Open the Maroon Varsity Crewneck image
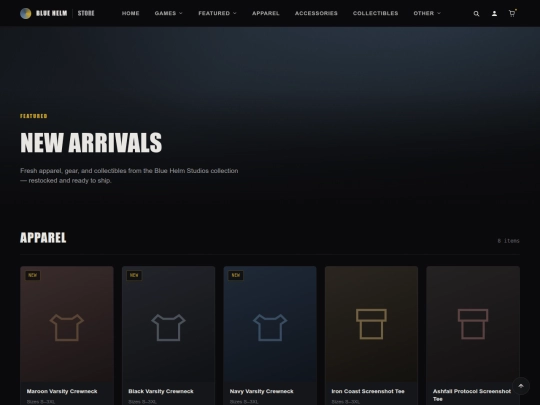Screen dimensions: 540x405 [x=67, y=324]
